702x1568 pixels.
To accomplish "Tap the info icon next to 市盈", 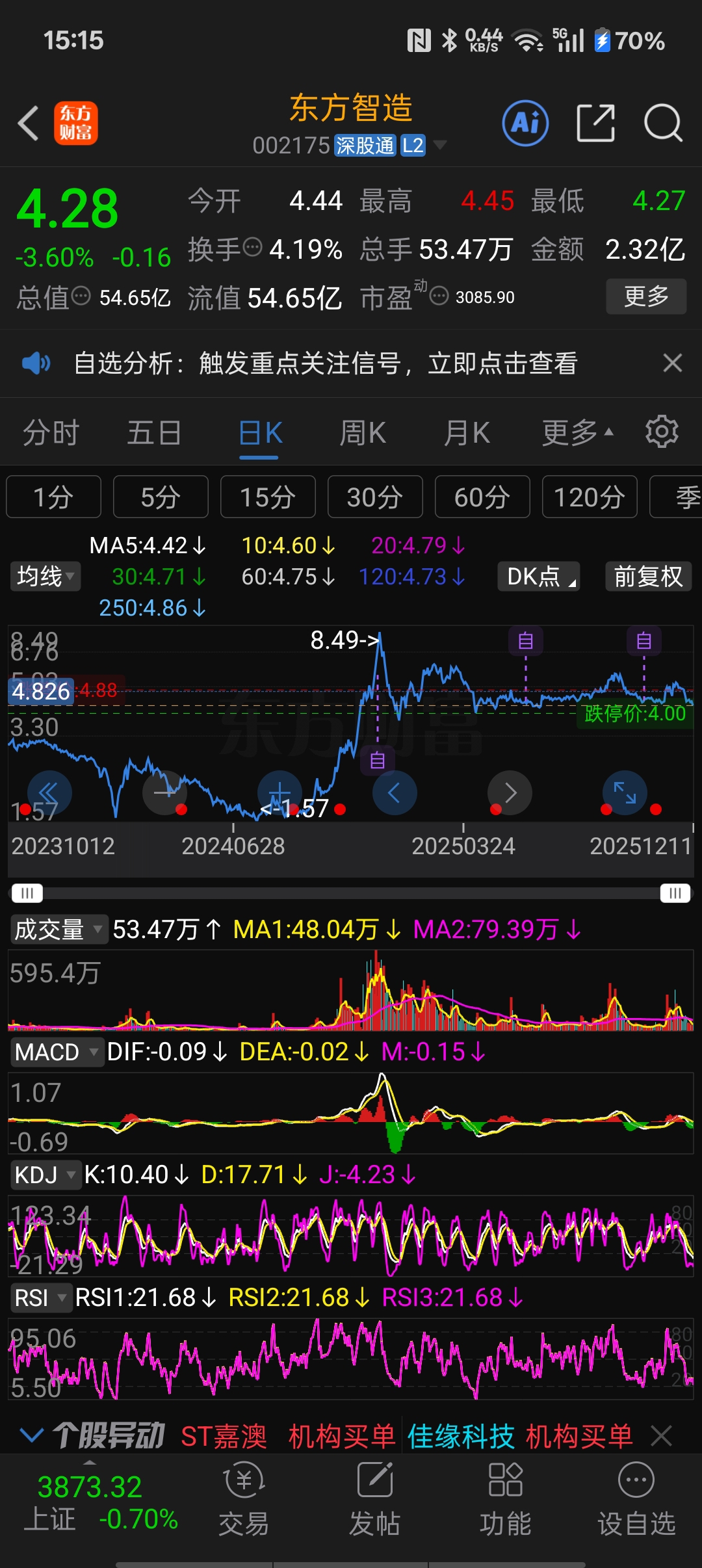I will [x=439, y=296].
